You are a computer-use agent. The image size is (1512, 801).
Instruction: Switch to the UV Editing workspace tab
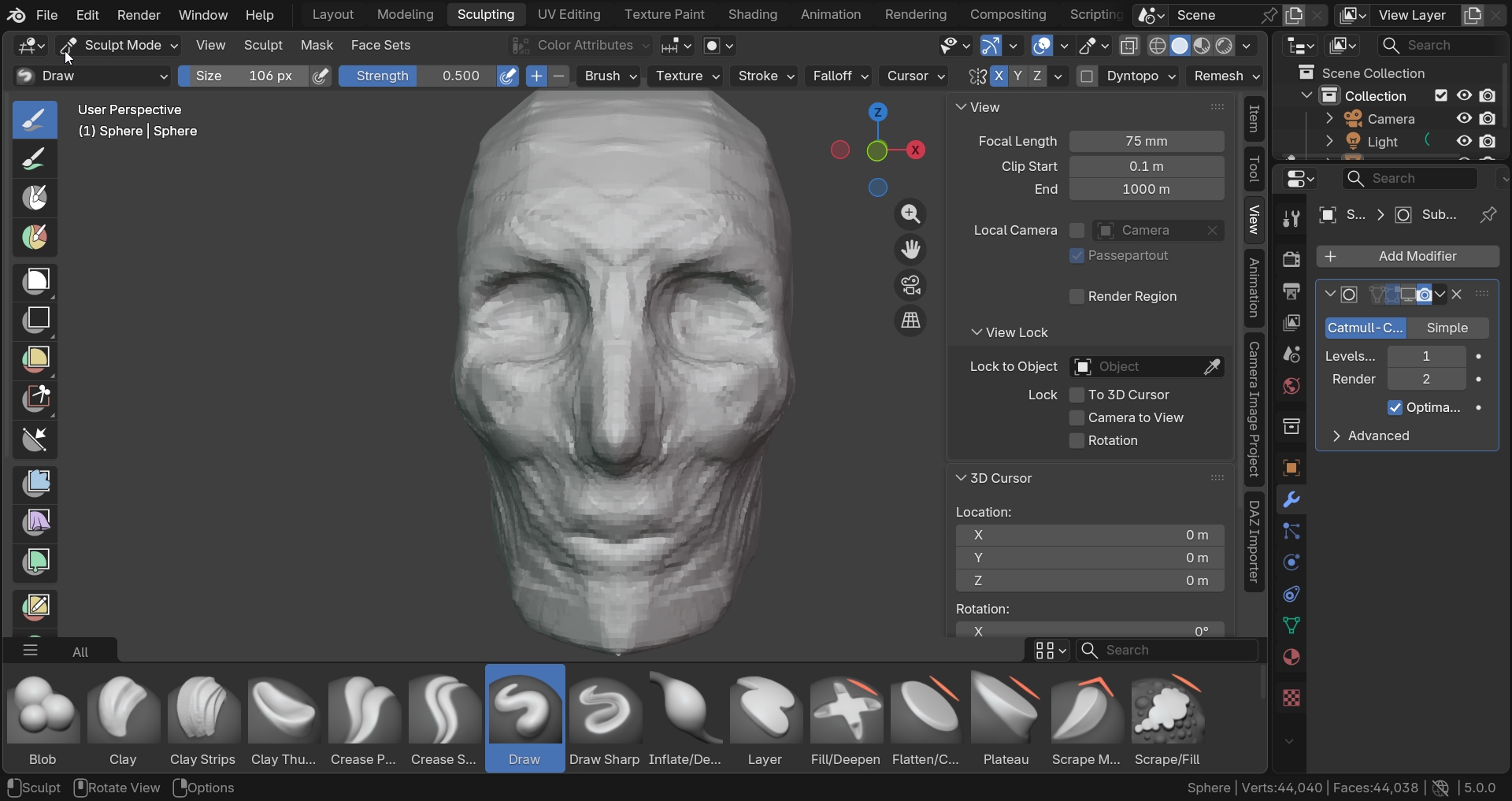point(569,15)
